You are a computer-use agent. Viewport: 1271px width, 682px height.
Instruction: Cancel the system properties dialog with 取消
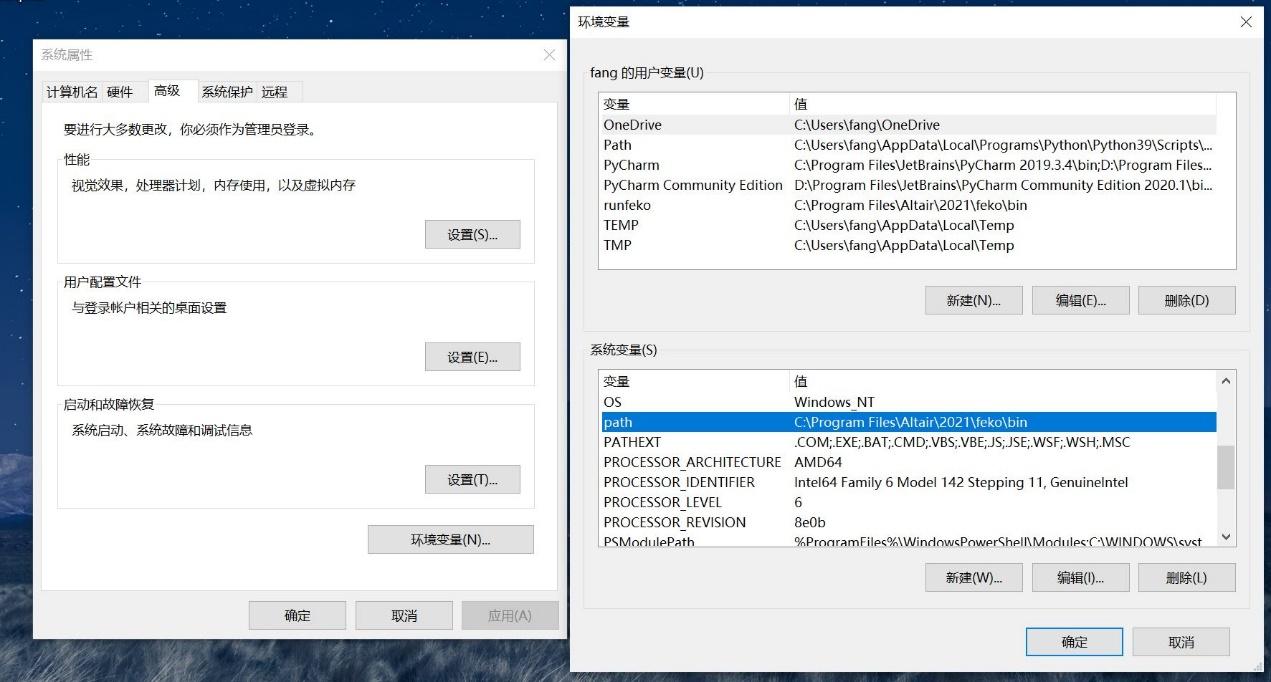click(403, 615)
